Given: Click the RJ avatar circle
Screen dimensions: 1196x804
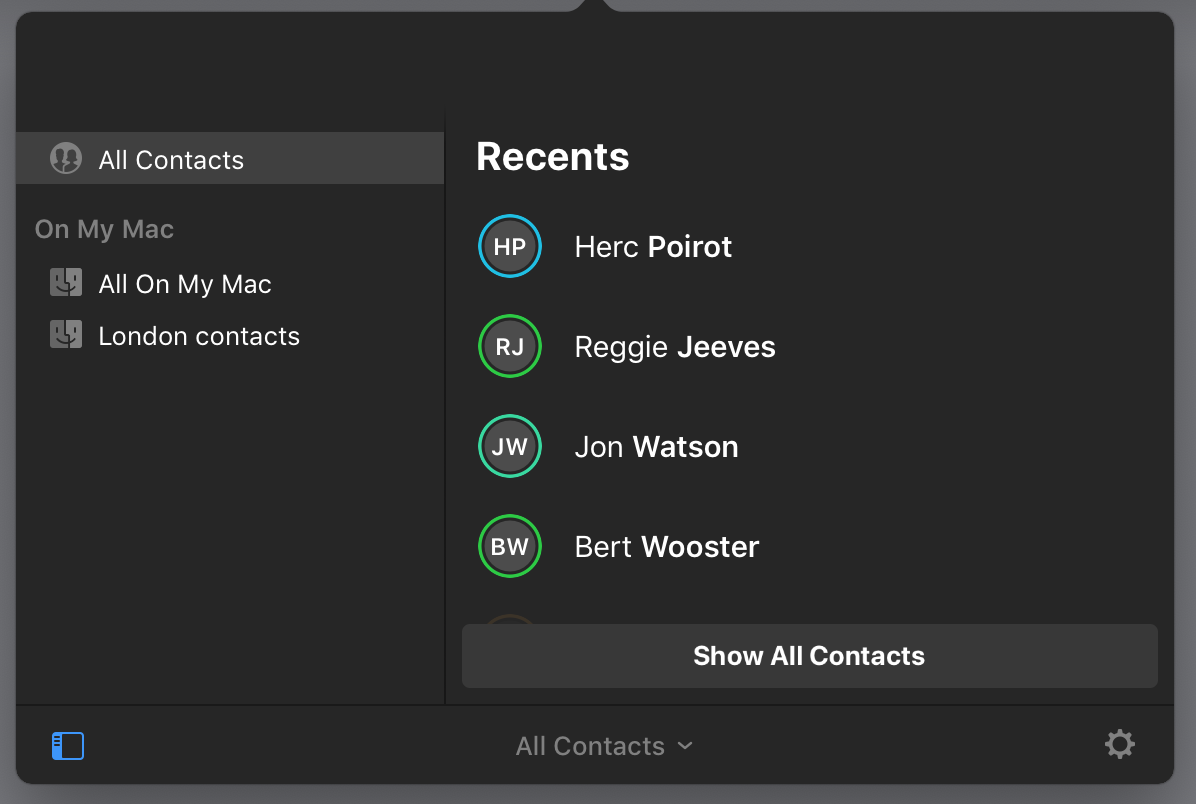Looking at the screenshot, I should (x=510, y=346).
